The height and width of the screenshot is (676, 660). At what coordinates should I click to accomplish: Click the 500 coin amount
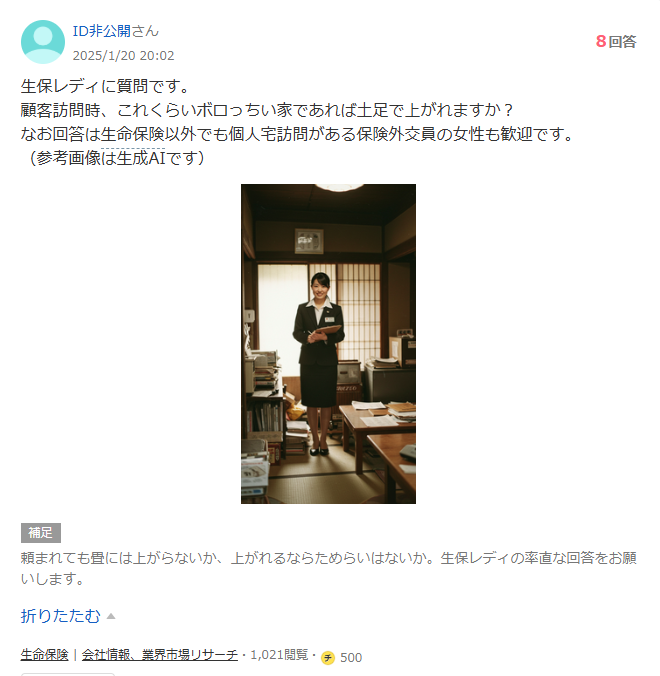pos(351,657)
